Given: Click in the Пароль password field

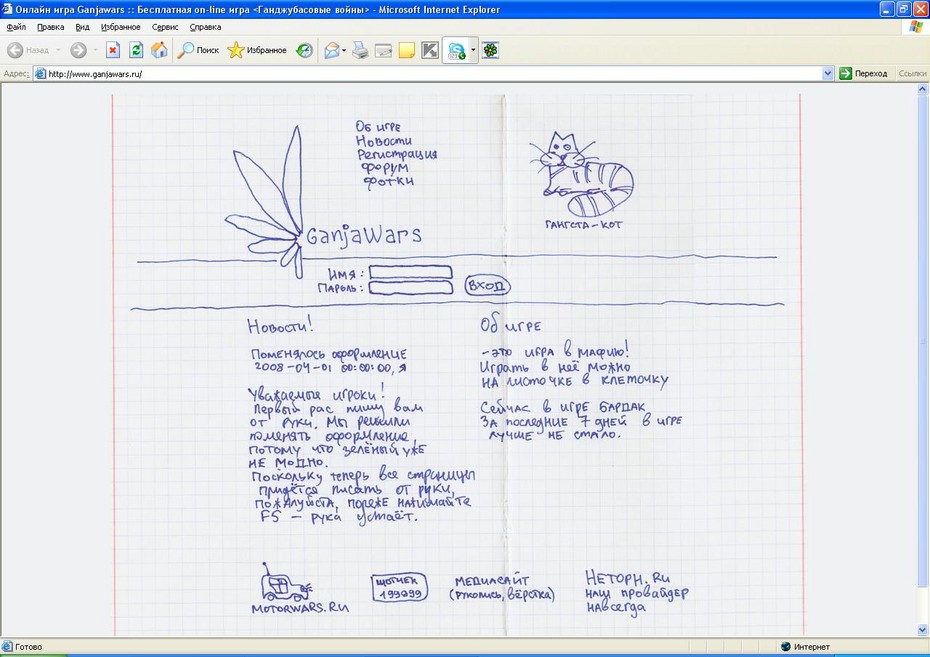Looking at the screenshot, I should point(410,288).
